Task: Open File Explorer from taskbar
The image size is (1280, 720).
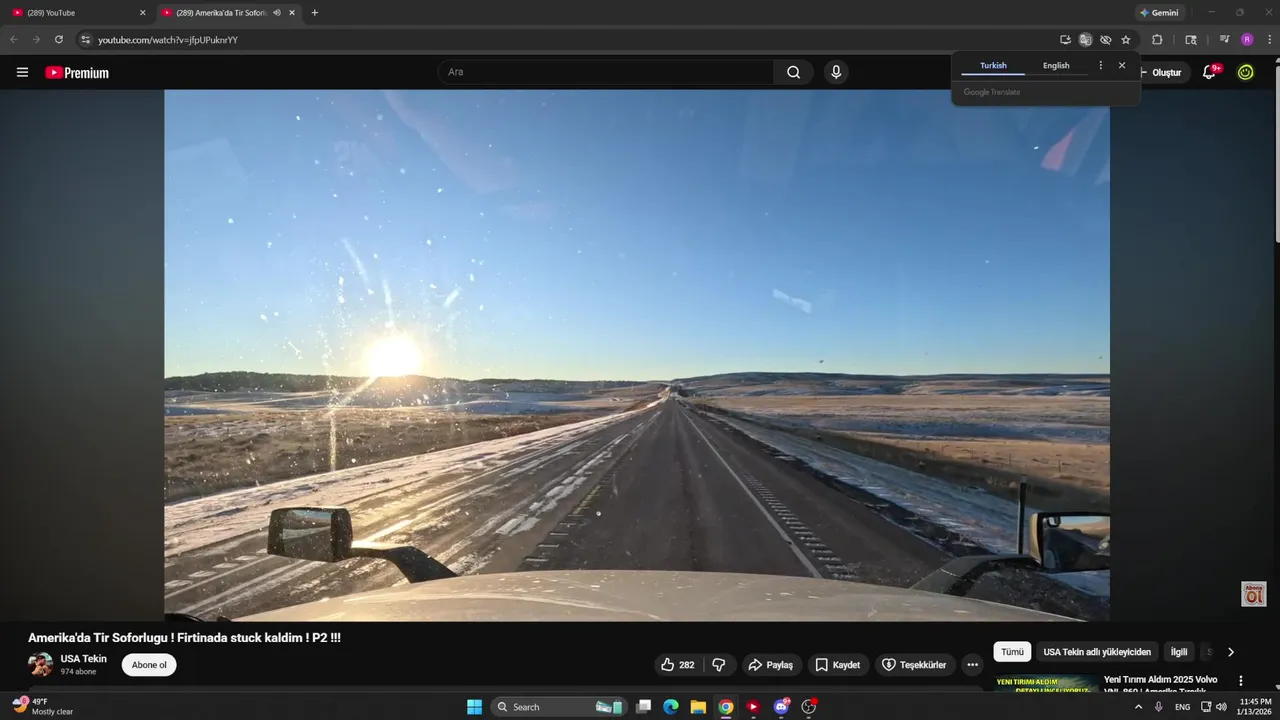Action: click(698, 707)
